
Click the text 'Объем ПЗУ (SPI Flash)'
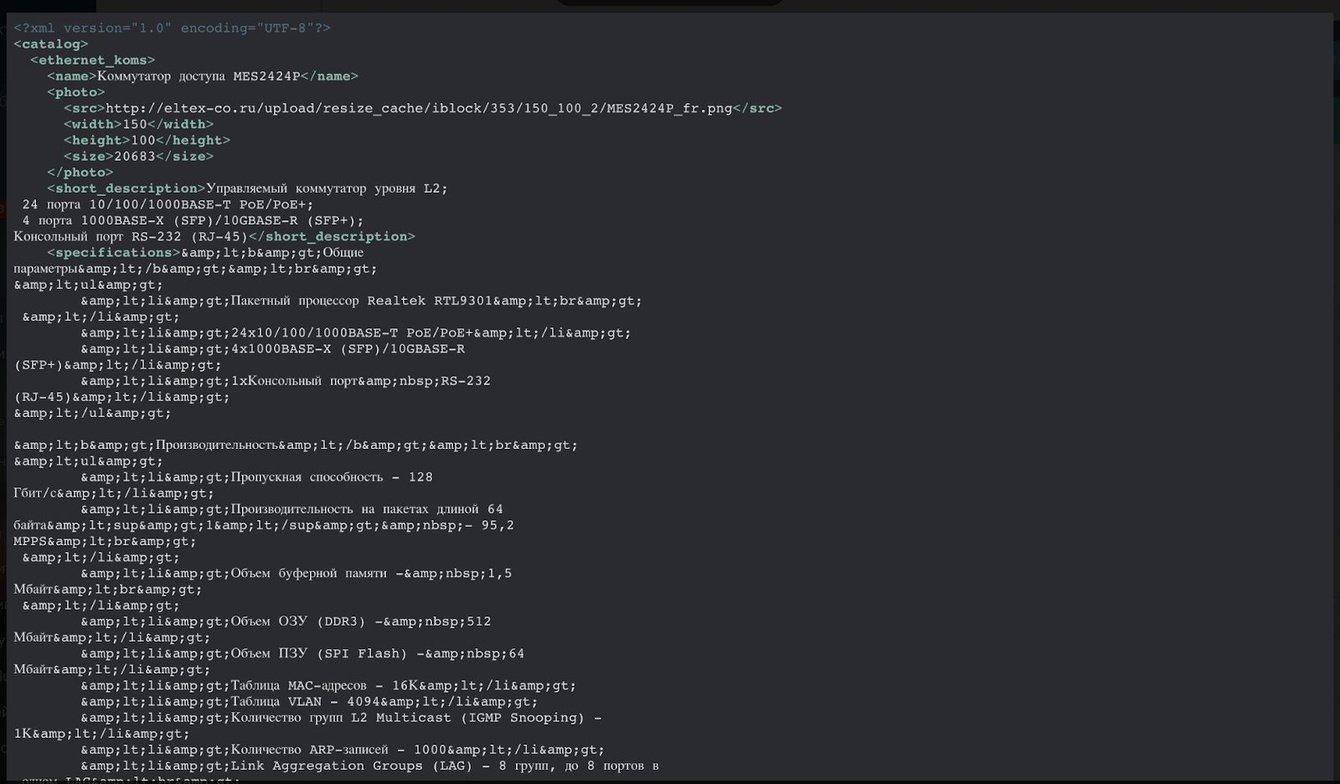tap(318, 653)
